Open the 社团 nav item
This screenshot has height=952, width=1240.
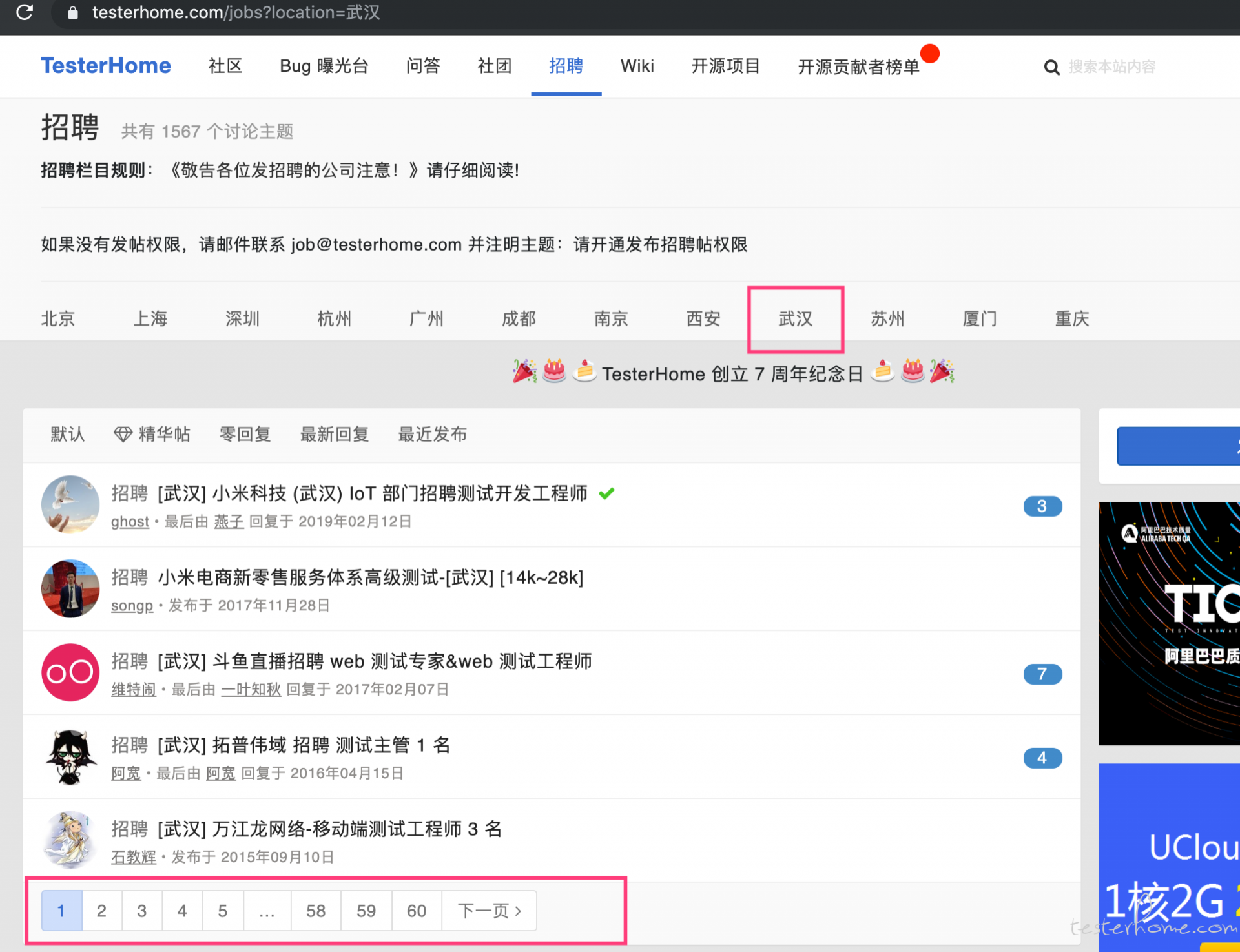click(495, 66)
